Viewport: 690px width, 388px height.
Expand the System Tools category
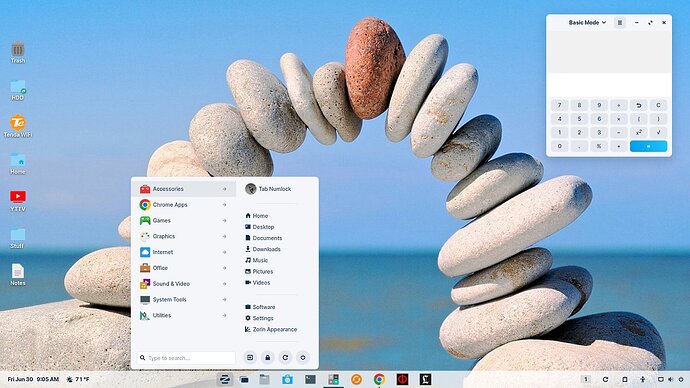coord(184,300)
